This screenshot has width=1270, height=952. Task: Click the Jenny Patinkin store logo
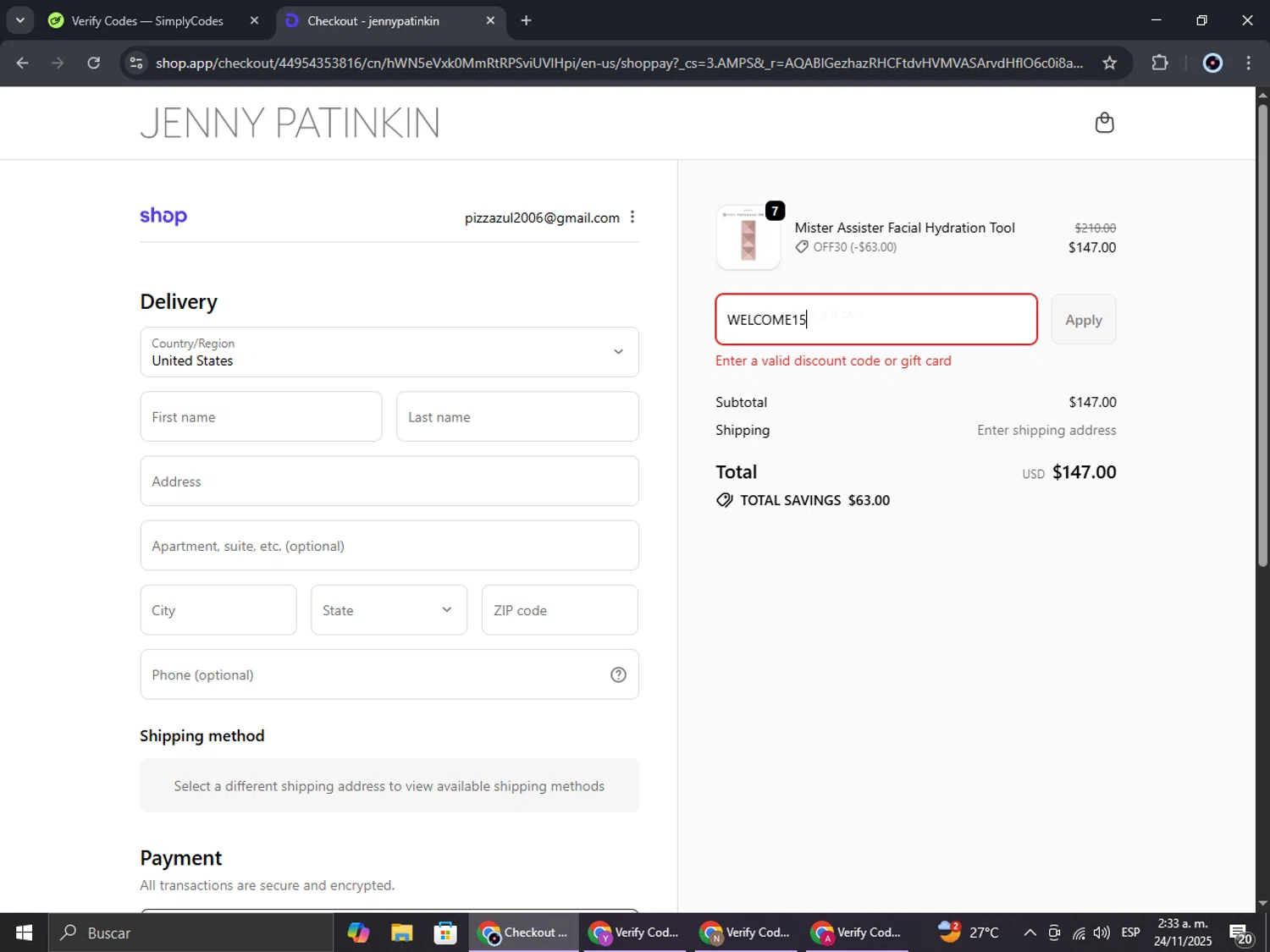[x=290, y=124]
